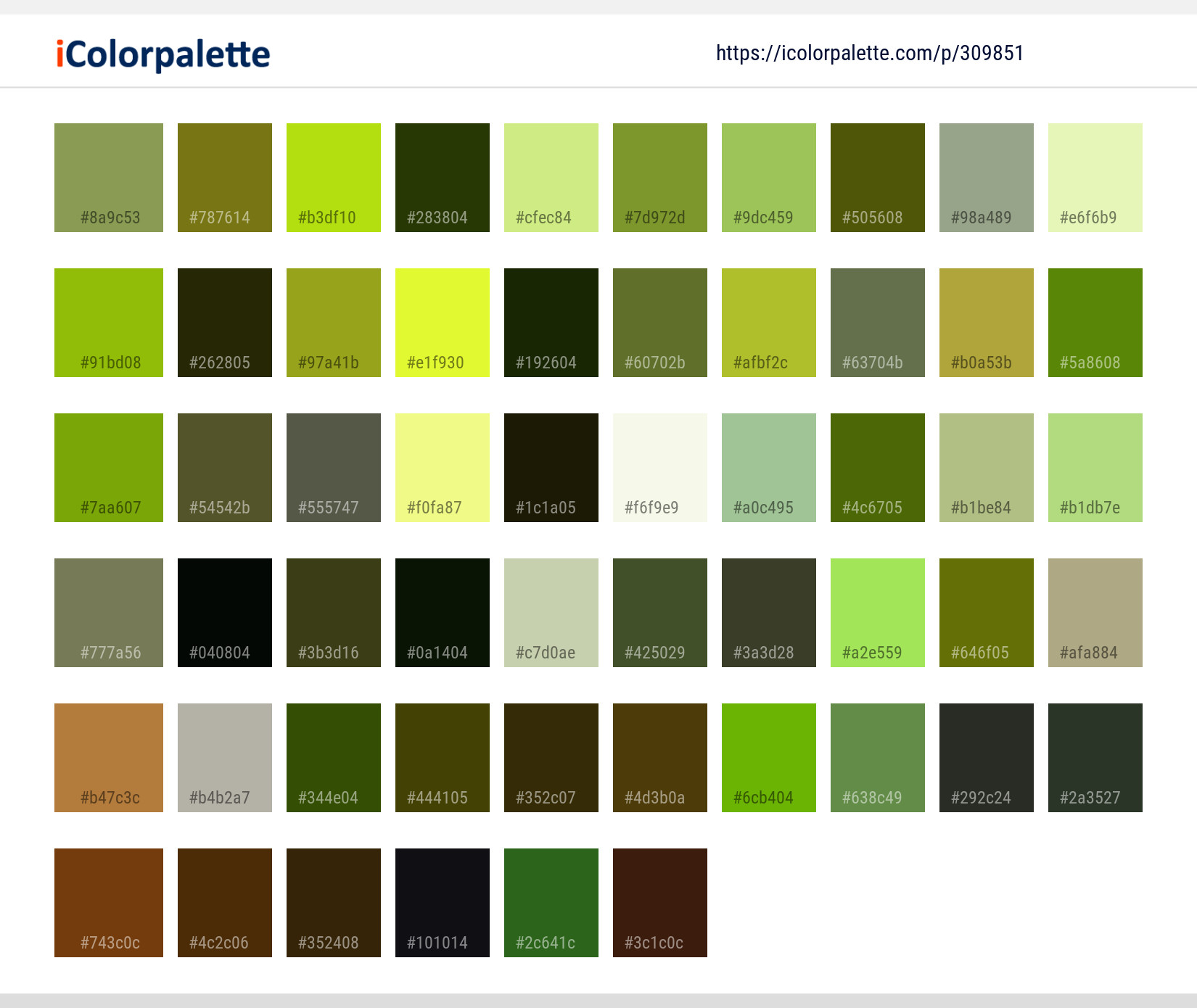The image size is (1197, 1008).
Task: Choose the charcoal #292c24 swatch
Action: click(x=987, y=758)
